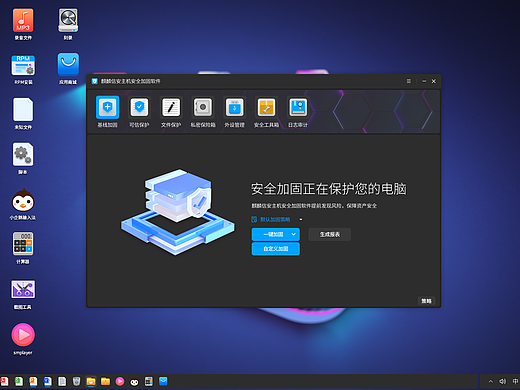
Task: Select the 应用商城 app store desktop icon
Action: point(68,69)
